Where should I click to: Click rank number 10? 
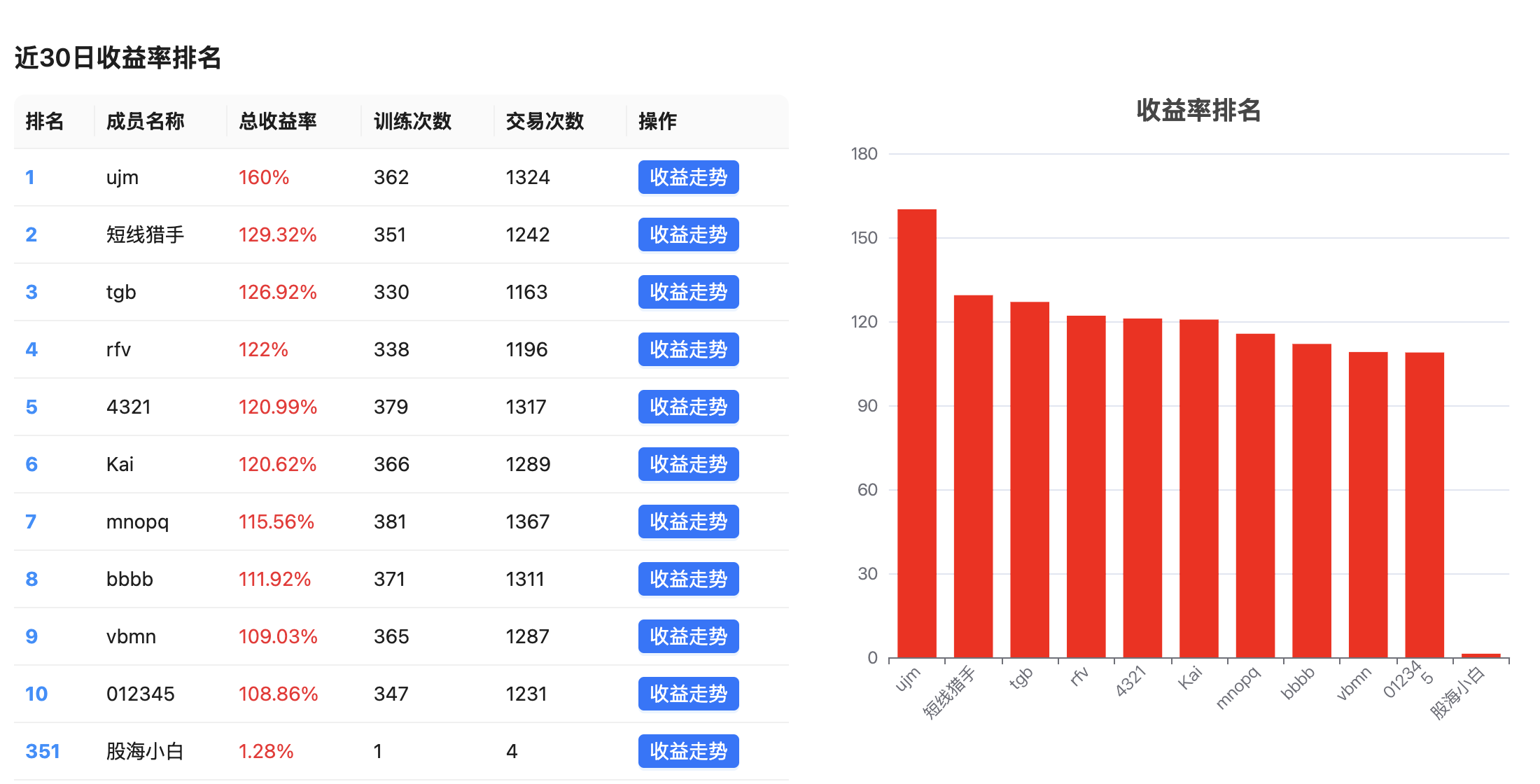tap(36, 694)
